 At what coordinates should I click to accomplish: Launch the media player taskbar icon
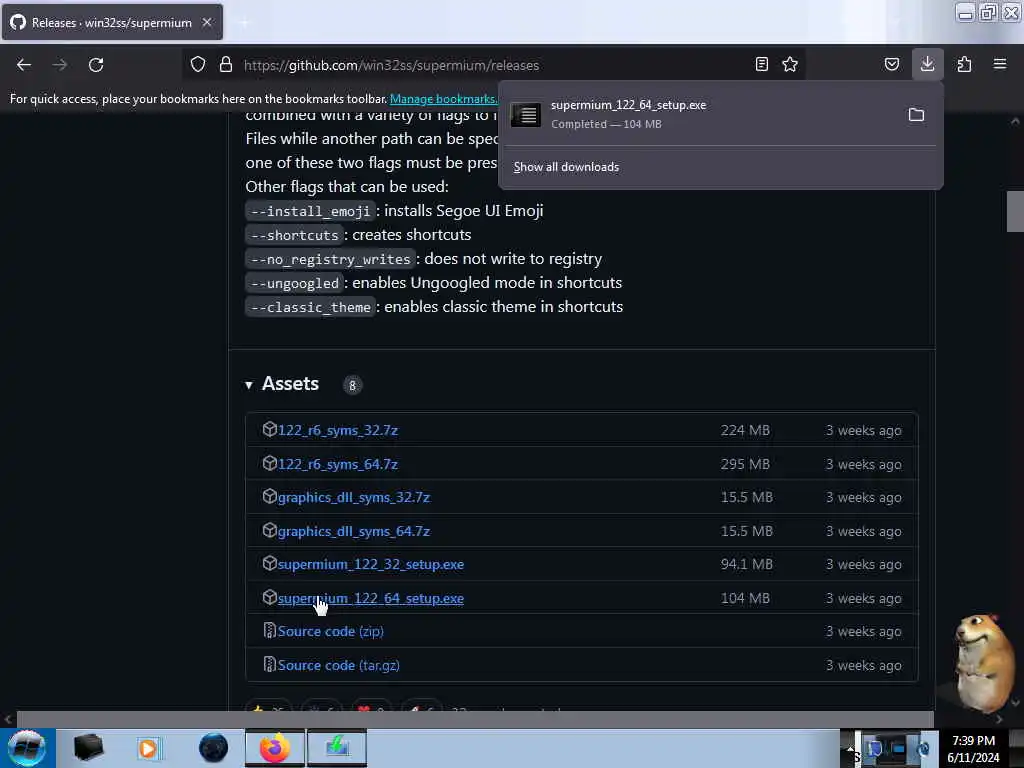pyautogui.click(x=148, y=748)
